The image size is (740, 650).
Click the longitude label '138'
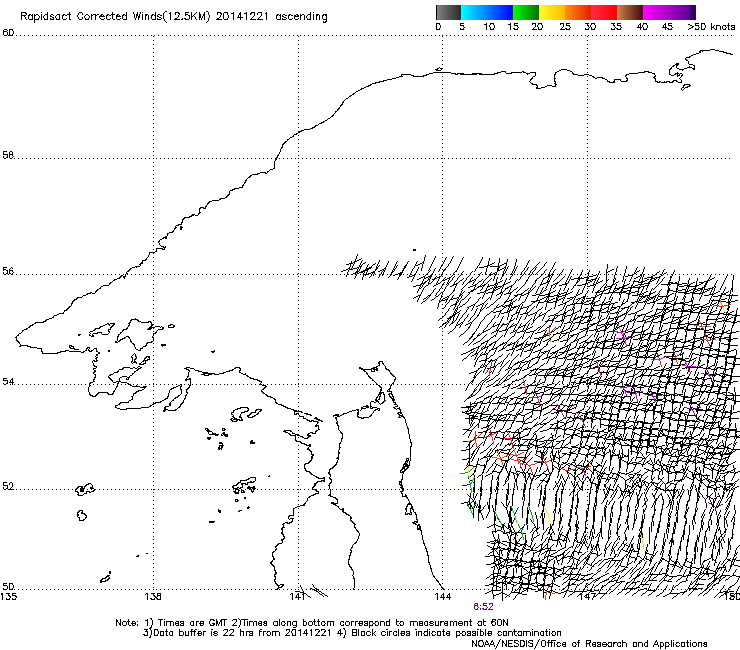(153, 597)
